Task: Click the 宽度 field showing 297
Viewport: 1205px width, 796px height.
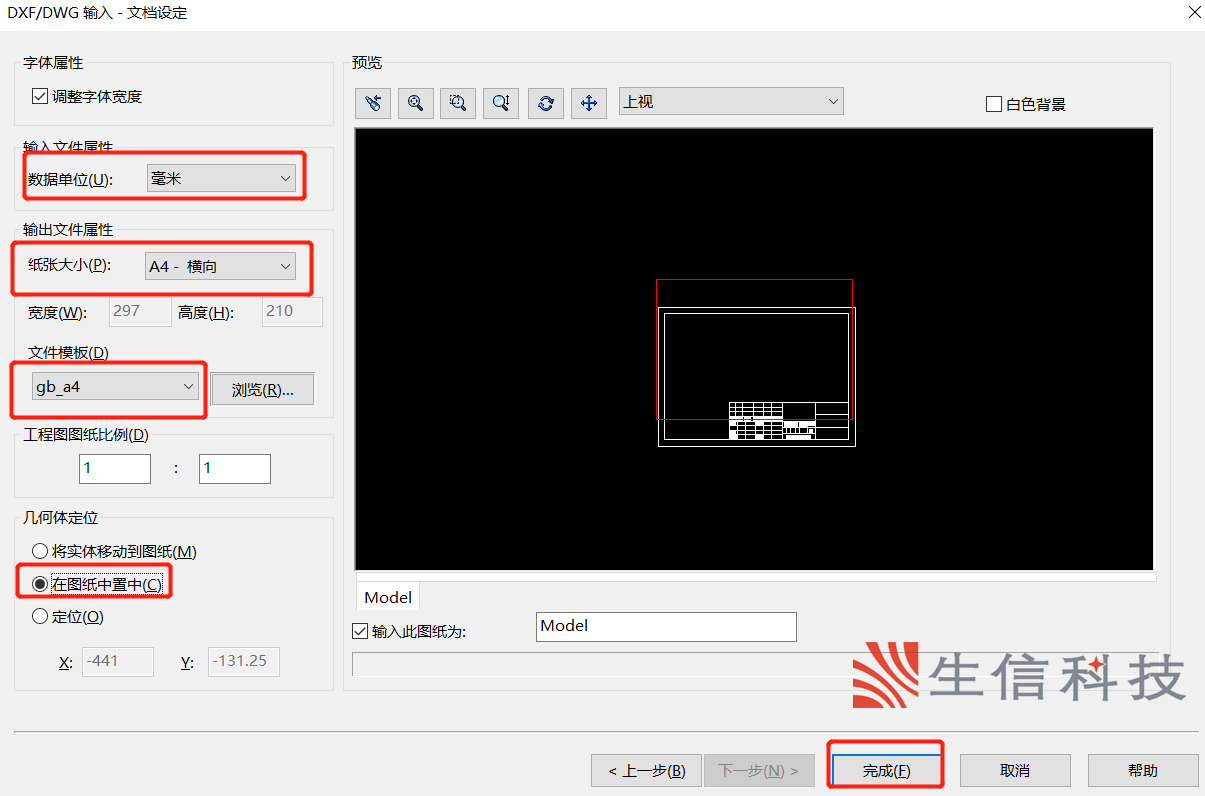Action: [140, 312]
